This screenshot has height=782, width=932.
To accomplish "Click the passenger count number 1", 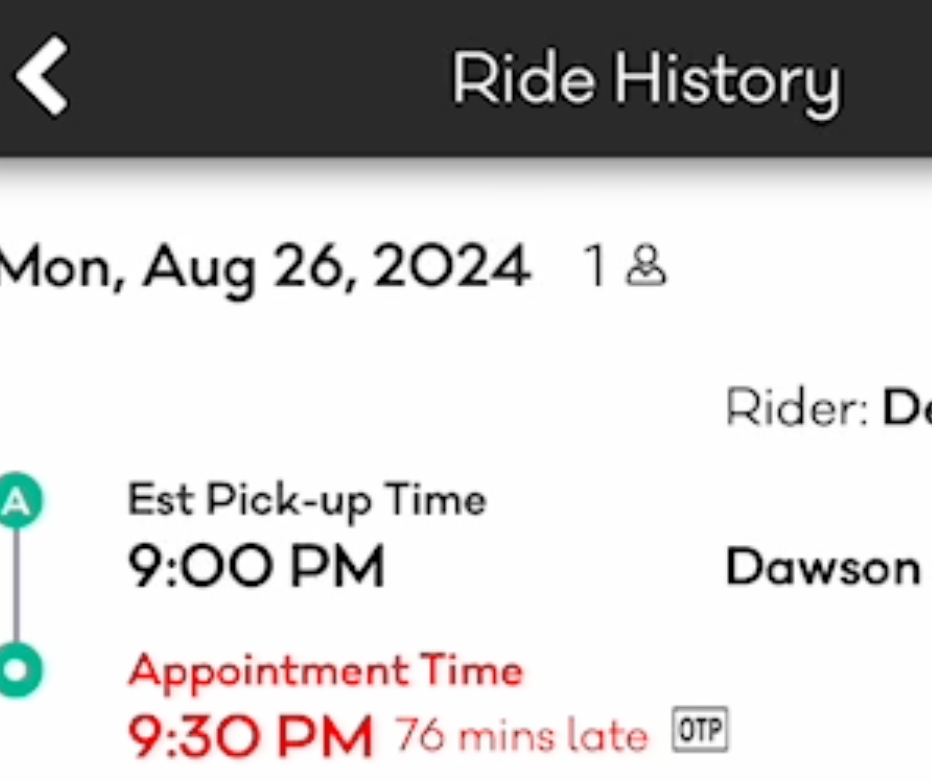I will 595,268.
